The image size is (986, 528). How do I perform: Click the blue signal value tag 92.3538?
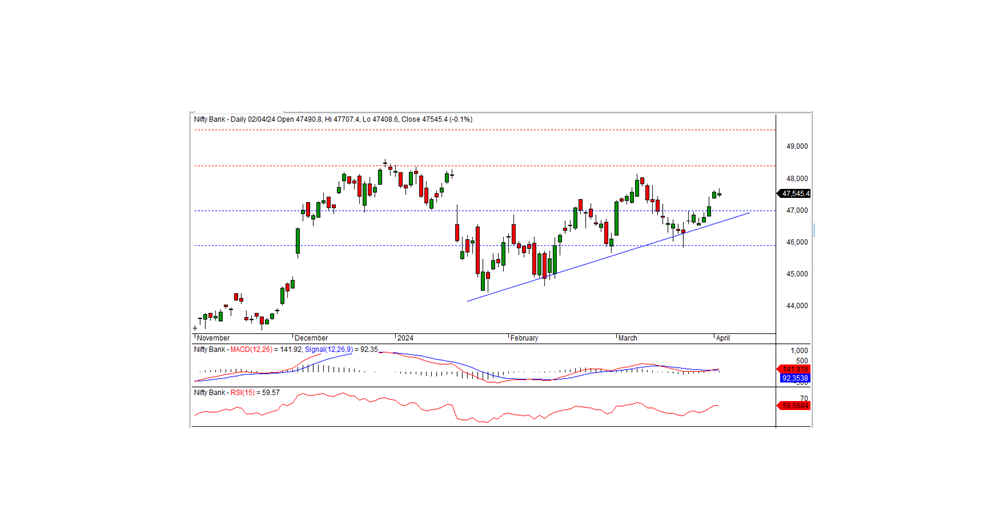pyautogui.click(x=795, y=378)
